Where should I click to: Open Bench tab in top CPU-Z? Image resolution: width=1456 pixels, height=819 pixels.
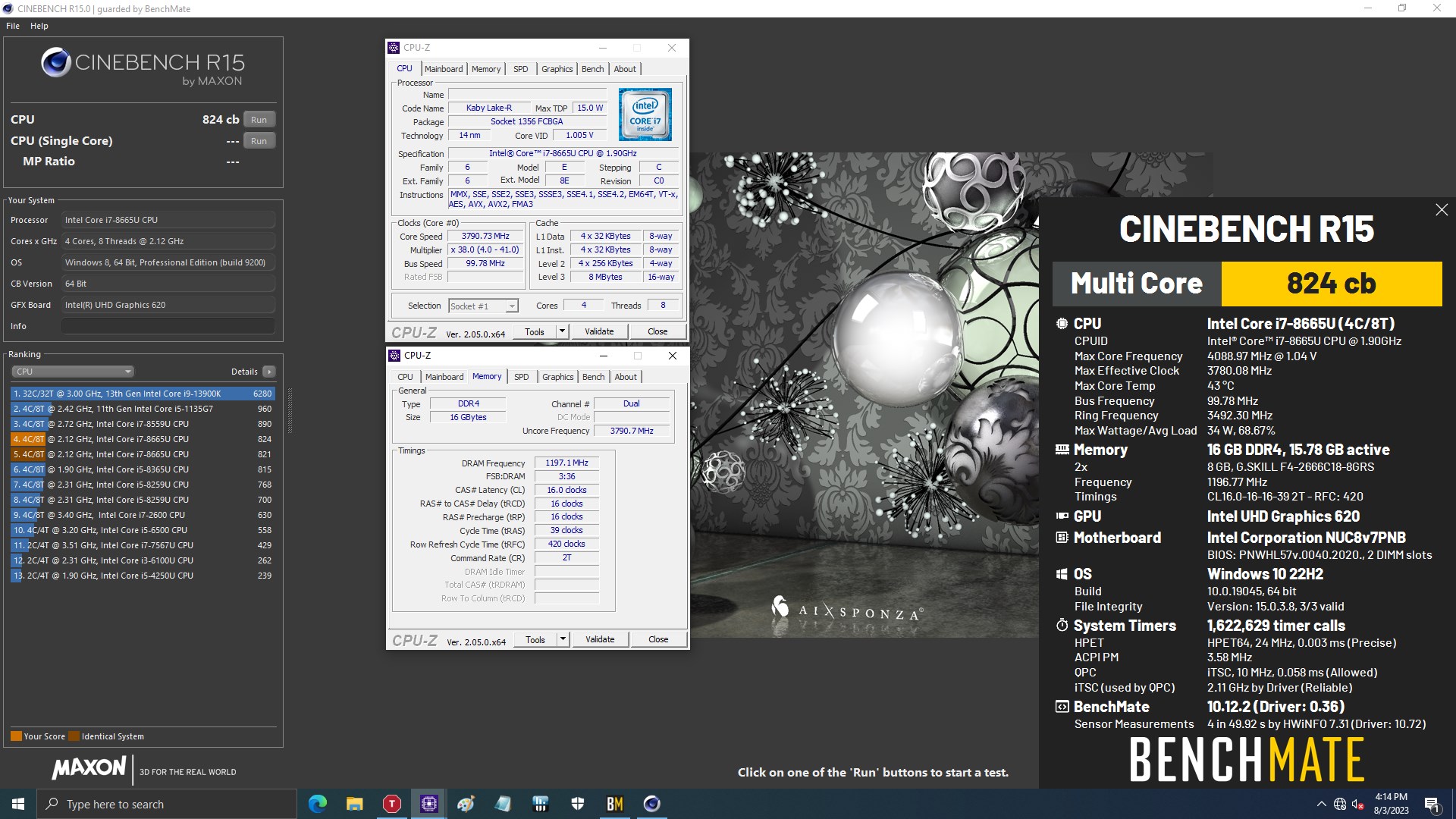[x=593, y=69]
